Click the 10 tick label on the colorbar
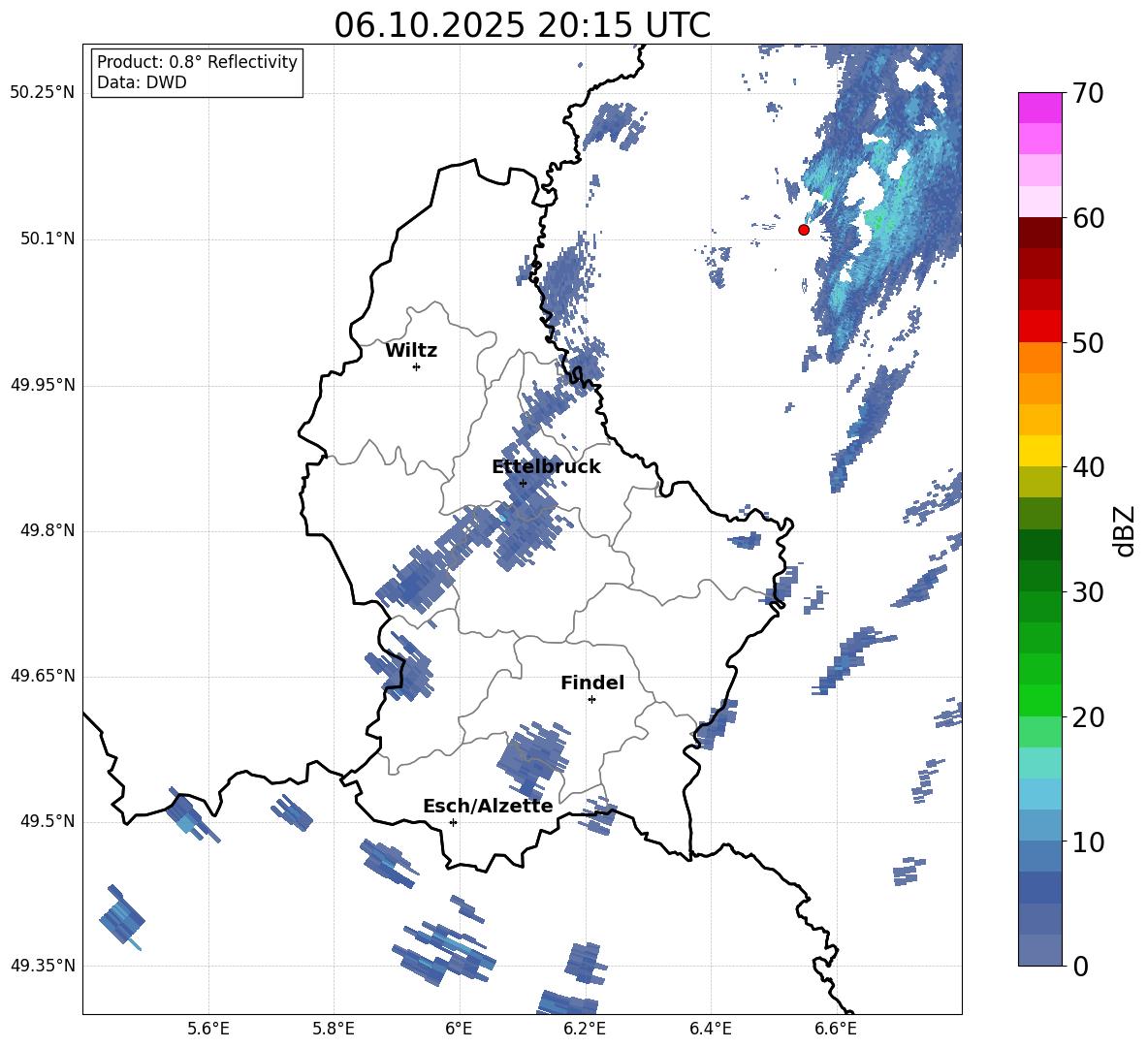The height and width of the screenshot is (1048, 1148). tap(1088, 842)
